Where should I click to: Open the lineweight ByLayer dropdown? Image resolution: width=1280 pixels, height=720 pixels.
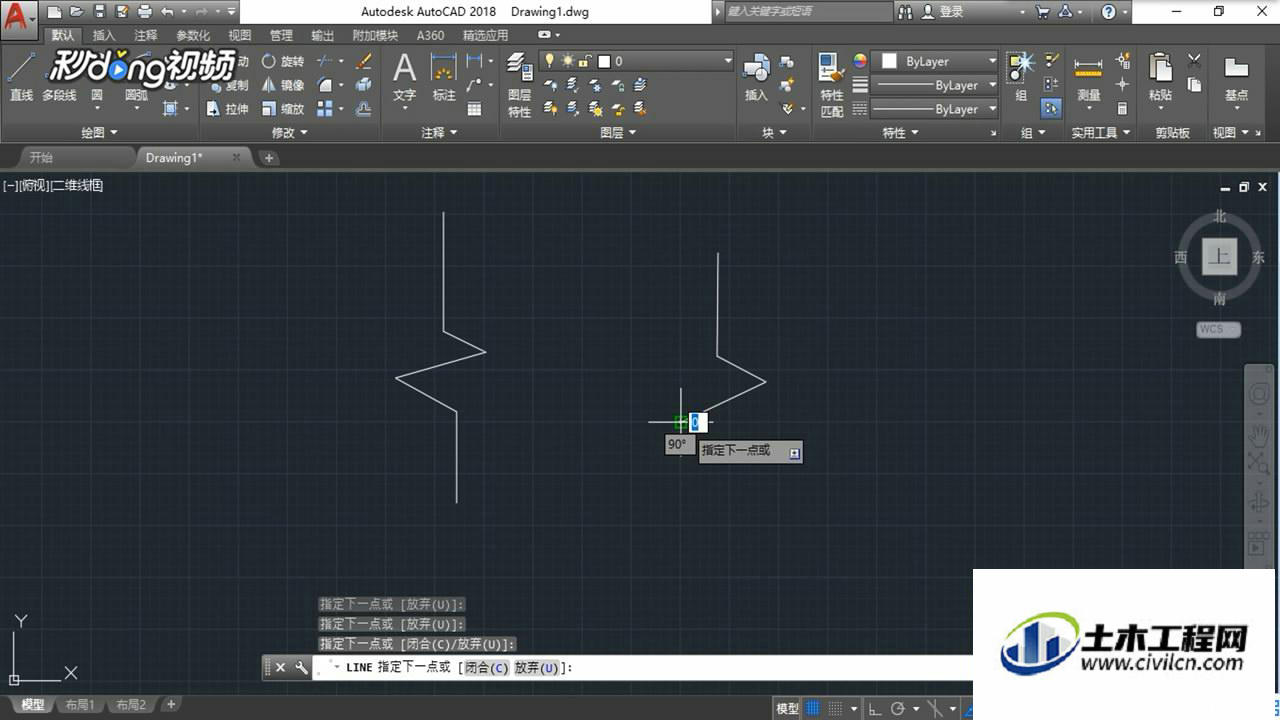click(x=936, y=85)
